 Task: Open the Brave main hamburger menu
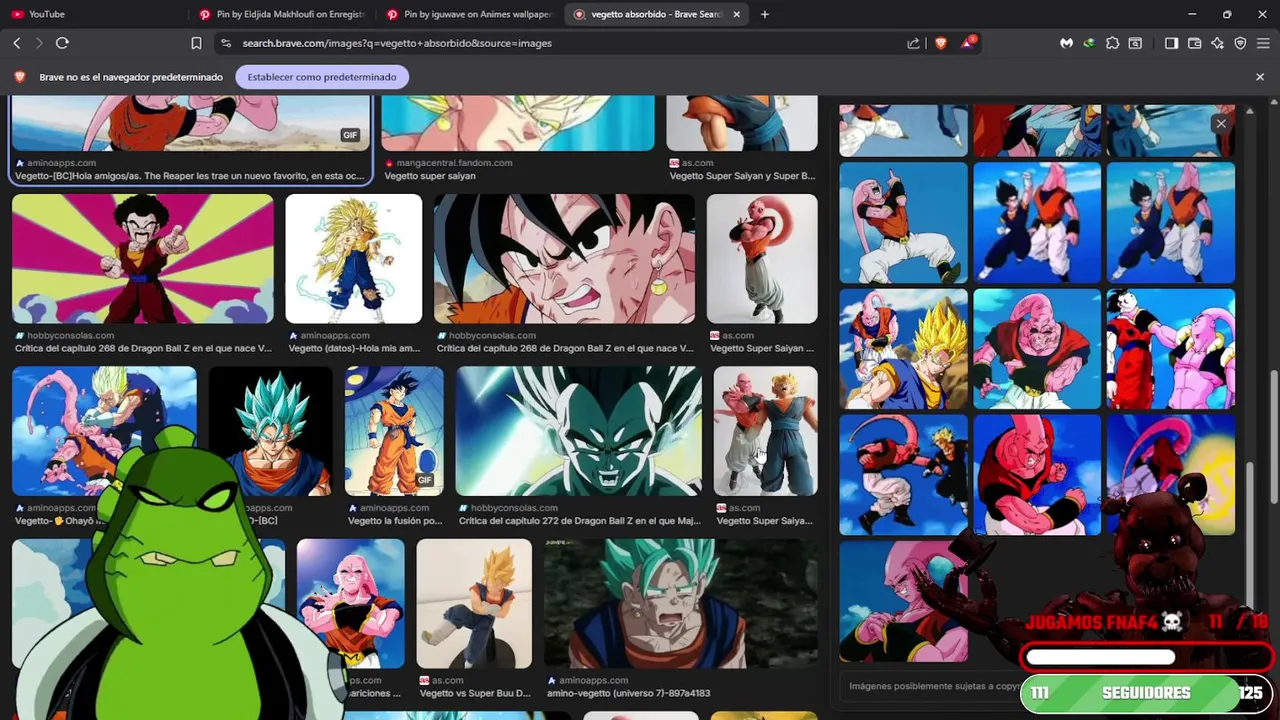pyautogui.click(x=1262, y=43)
